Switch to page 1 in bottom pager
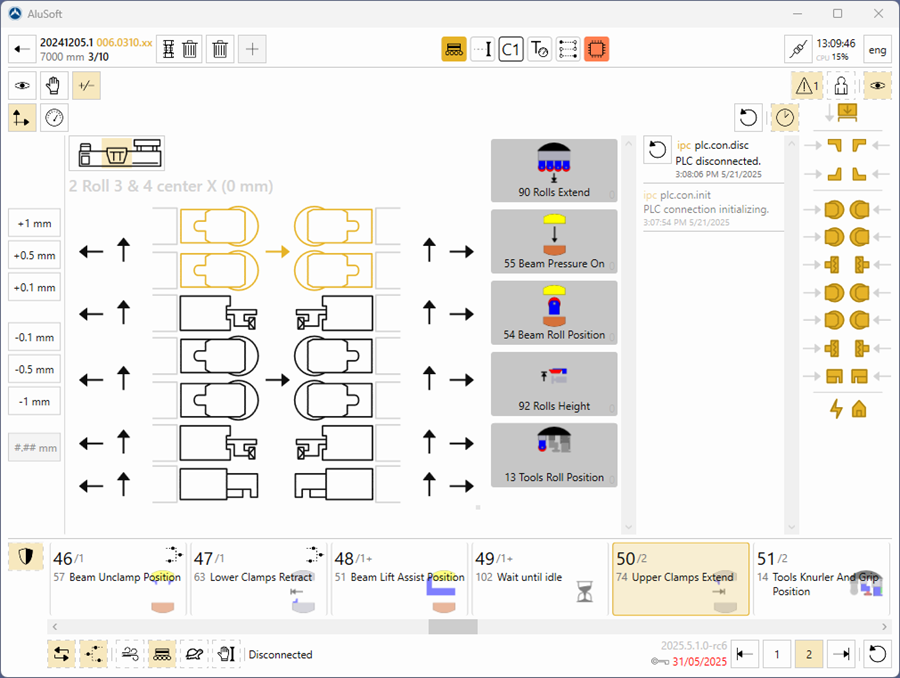Screen dimensions: 900x678 coord(777,654)
